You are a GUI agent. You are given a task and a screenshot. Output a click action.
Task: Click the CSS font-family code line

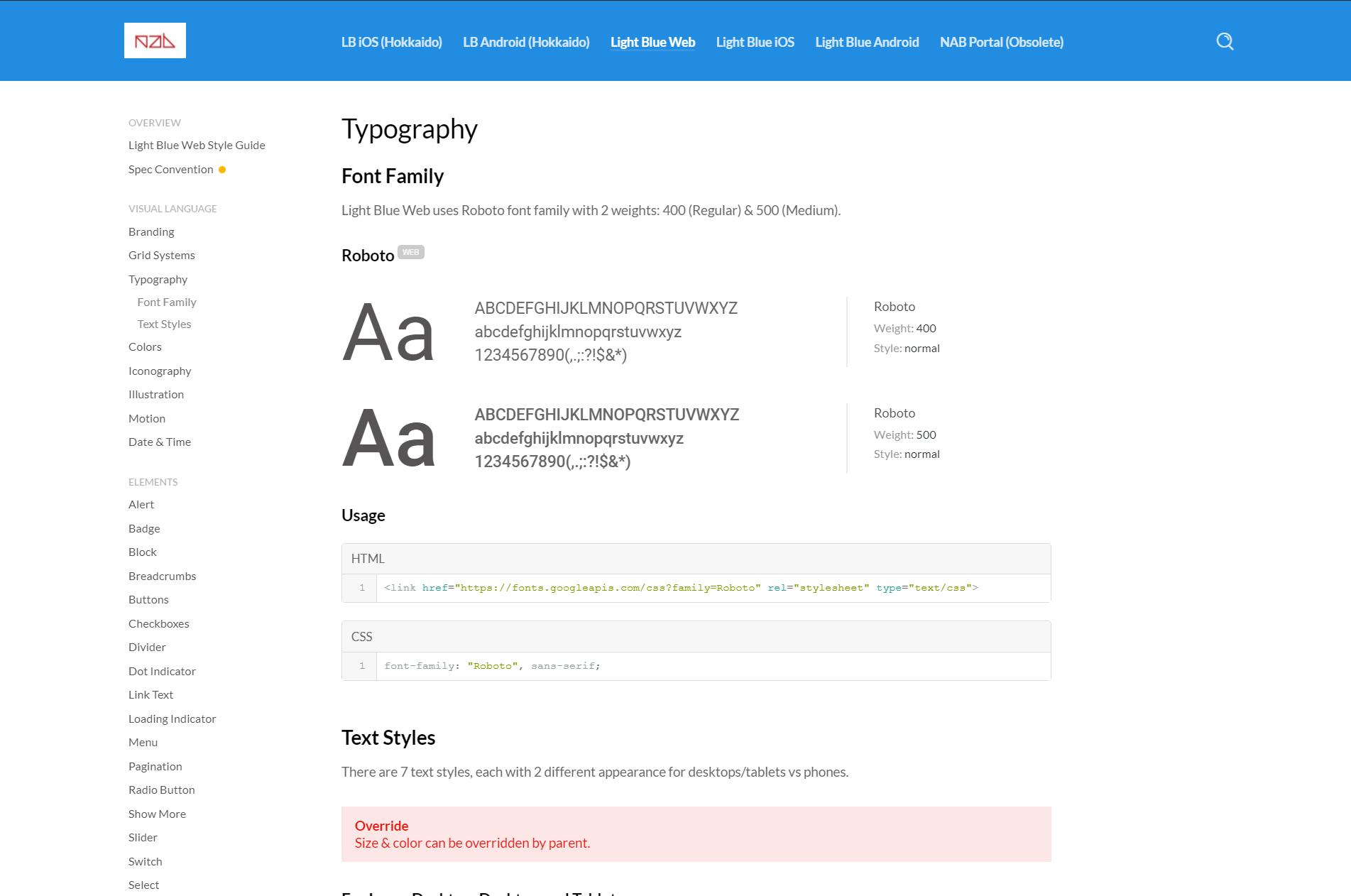(492, 666)
